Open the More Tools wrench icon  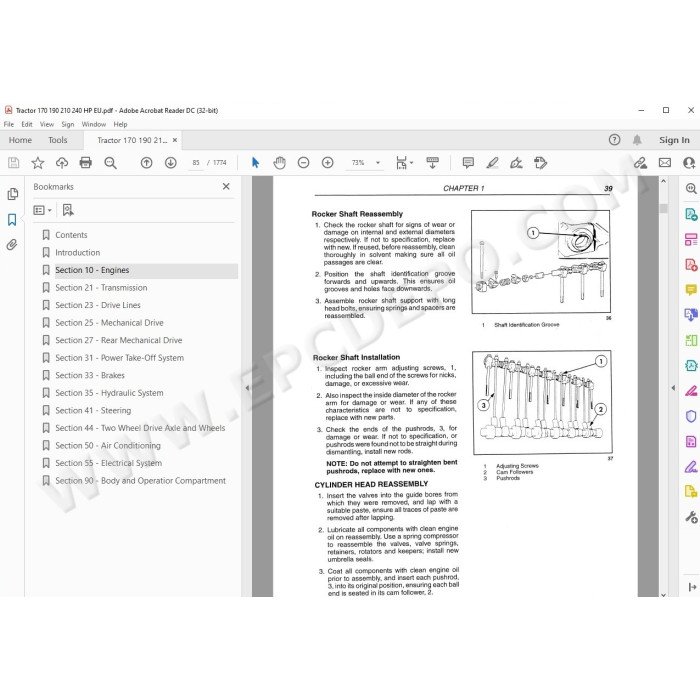691,517
